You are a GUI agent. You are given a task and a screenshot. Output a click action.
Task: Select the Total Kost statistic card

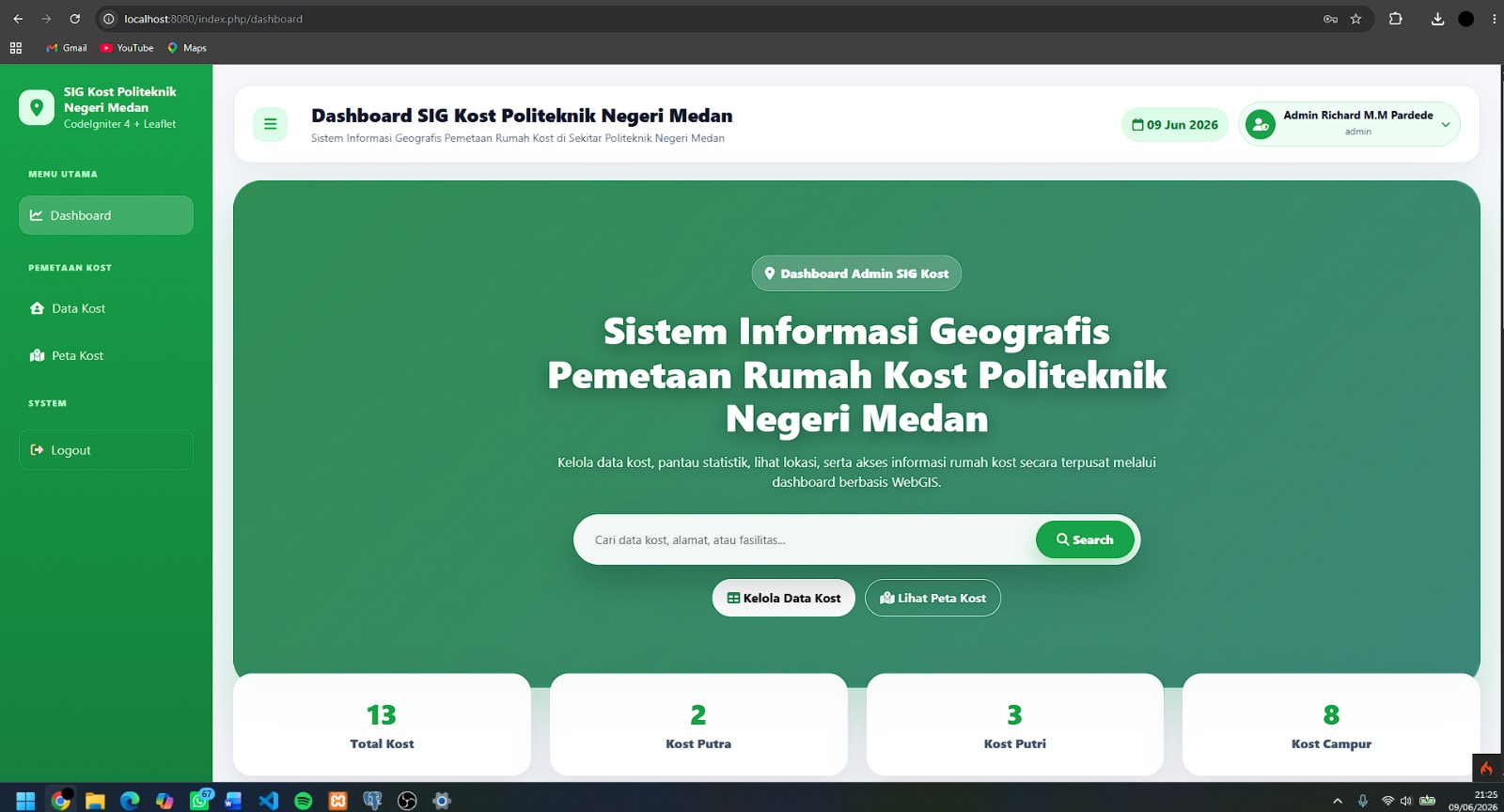[x=382, y=725]
